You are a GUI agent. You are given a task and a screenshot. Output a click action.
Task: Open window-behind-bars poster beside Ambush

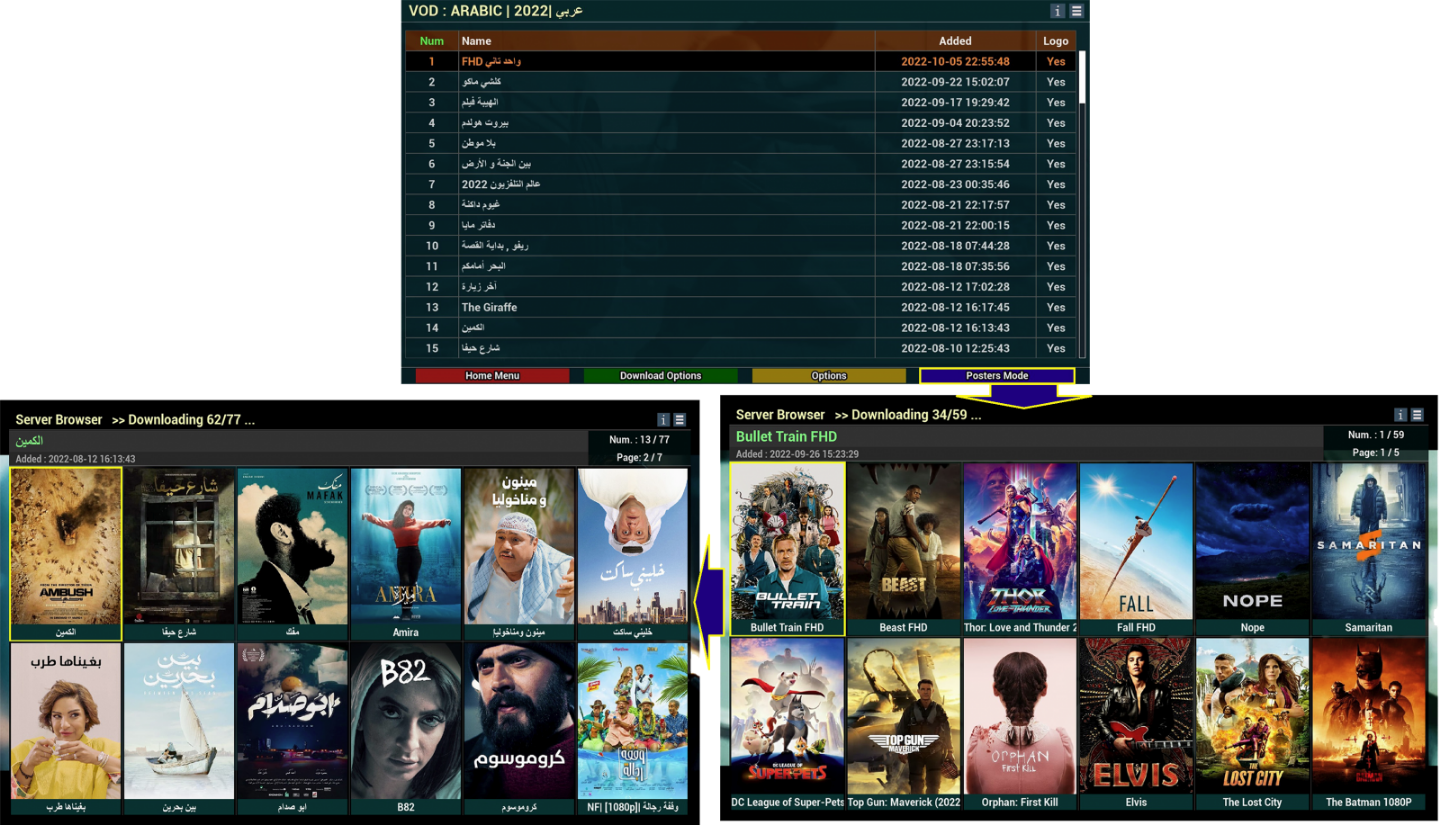(x=179, y=554)
